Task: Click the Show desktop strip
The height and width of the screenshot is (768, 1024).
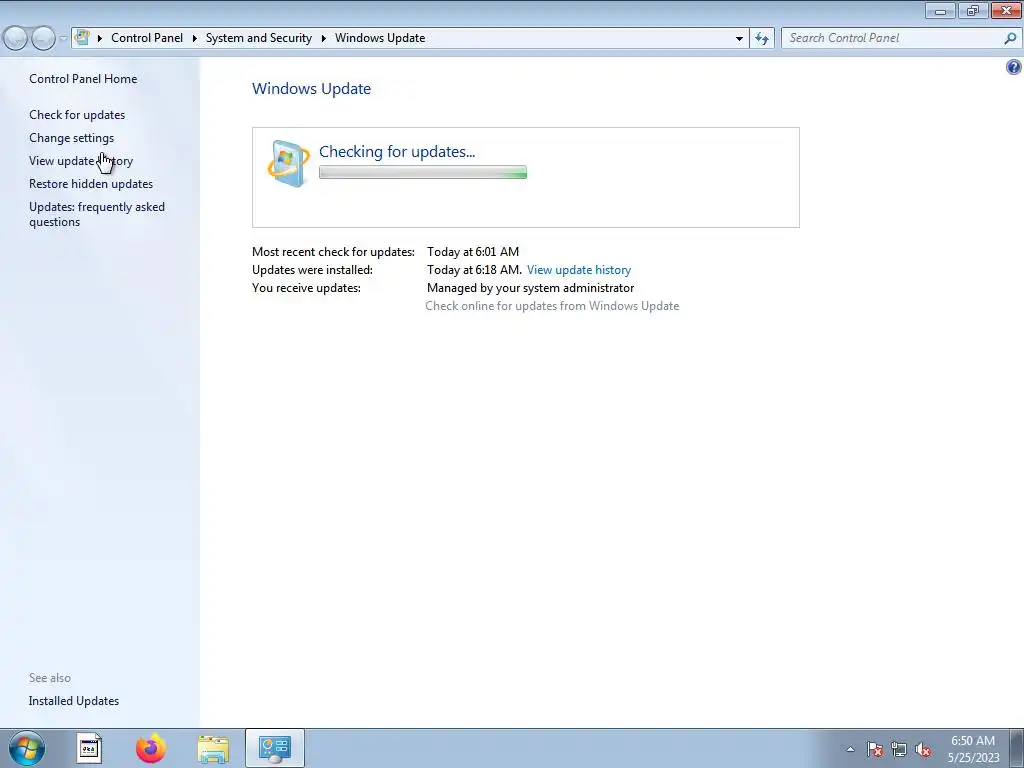Action: pos(1017,748)
